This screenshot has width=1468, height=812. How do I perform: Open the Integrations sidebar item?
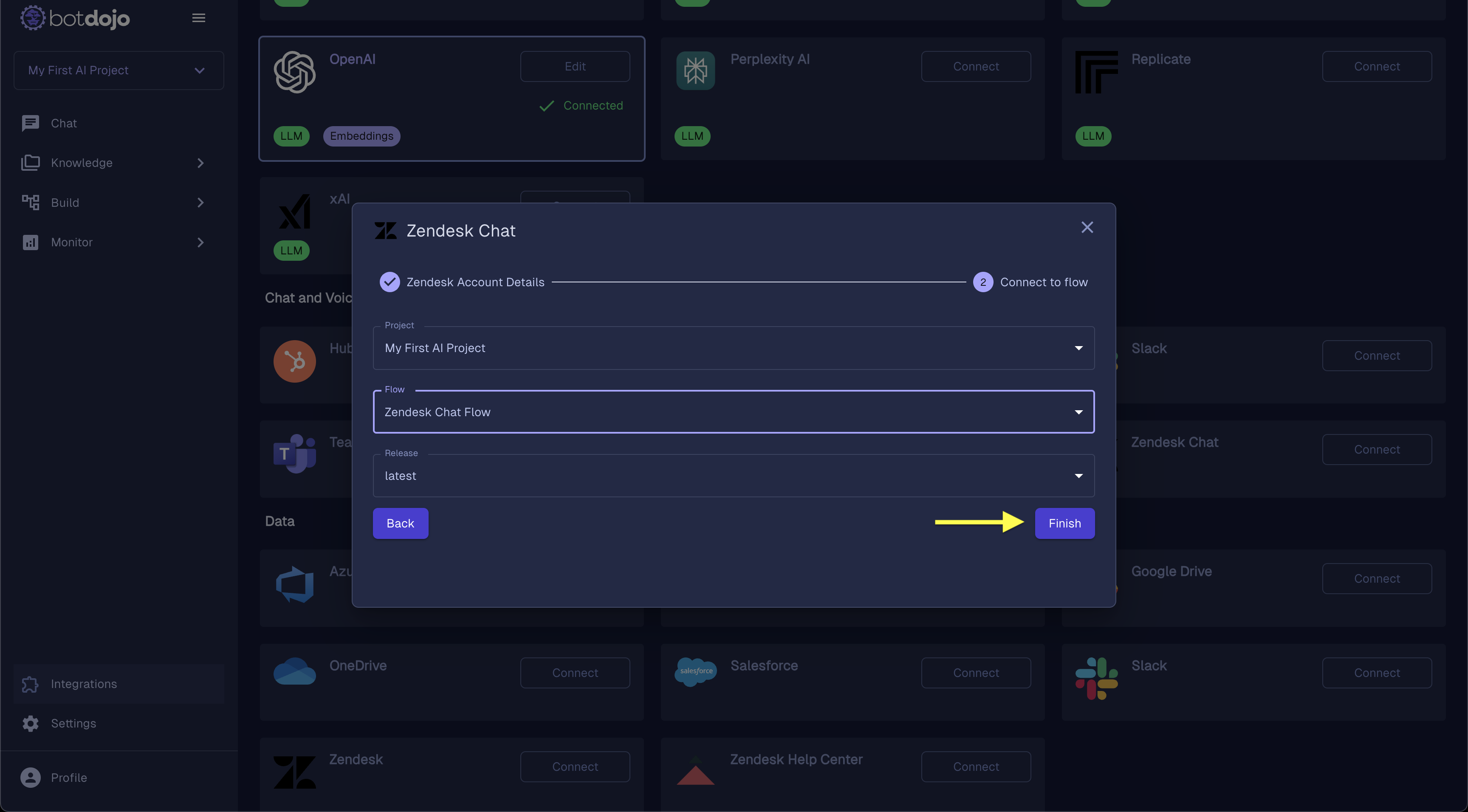coord(119,683)
